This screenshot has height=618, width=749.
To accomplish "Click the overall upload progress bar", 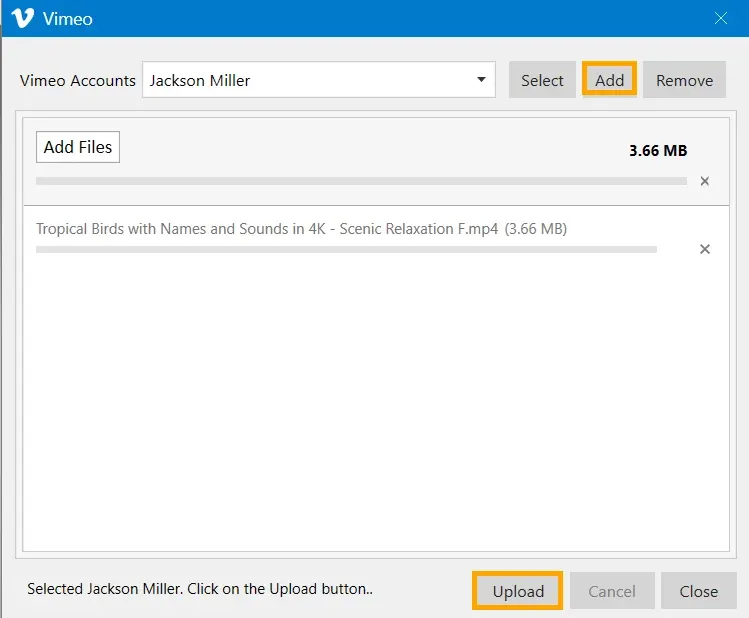I will tap(361, 181).
